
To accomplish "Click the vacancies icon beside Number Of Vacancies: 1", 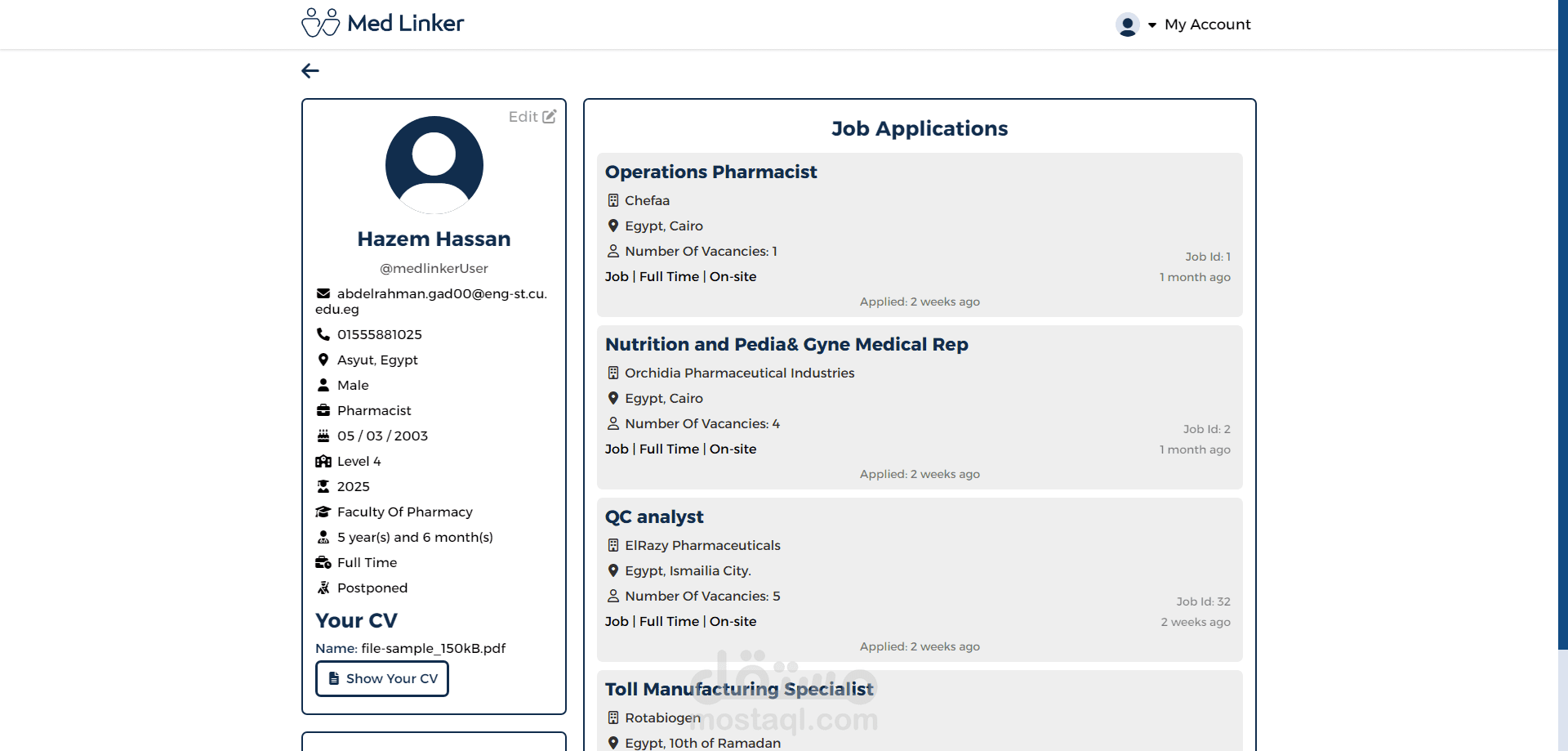I will tap(613, 251).
